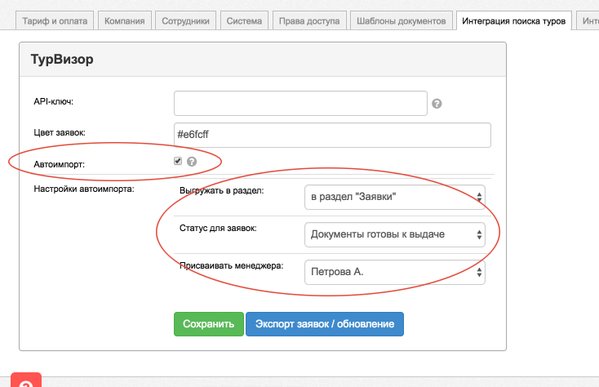
Task: Click the Настройки автоимпорта label
Action: click(84, 189)
